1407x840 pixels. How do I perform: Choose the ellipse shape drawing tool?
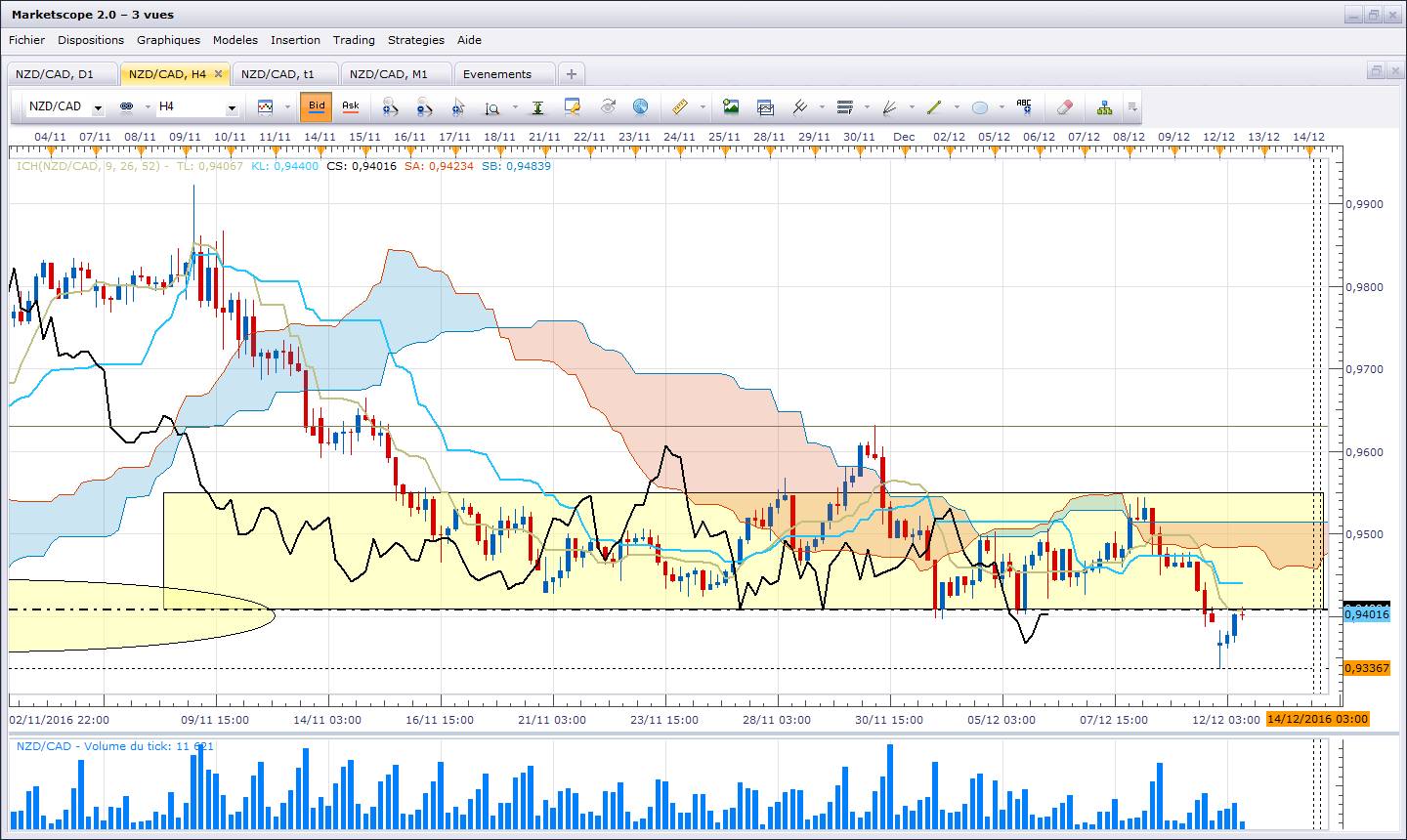click(x=980, y=106)
